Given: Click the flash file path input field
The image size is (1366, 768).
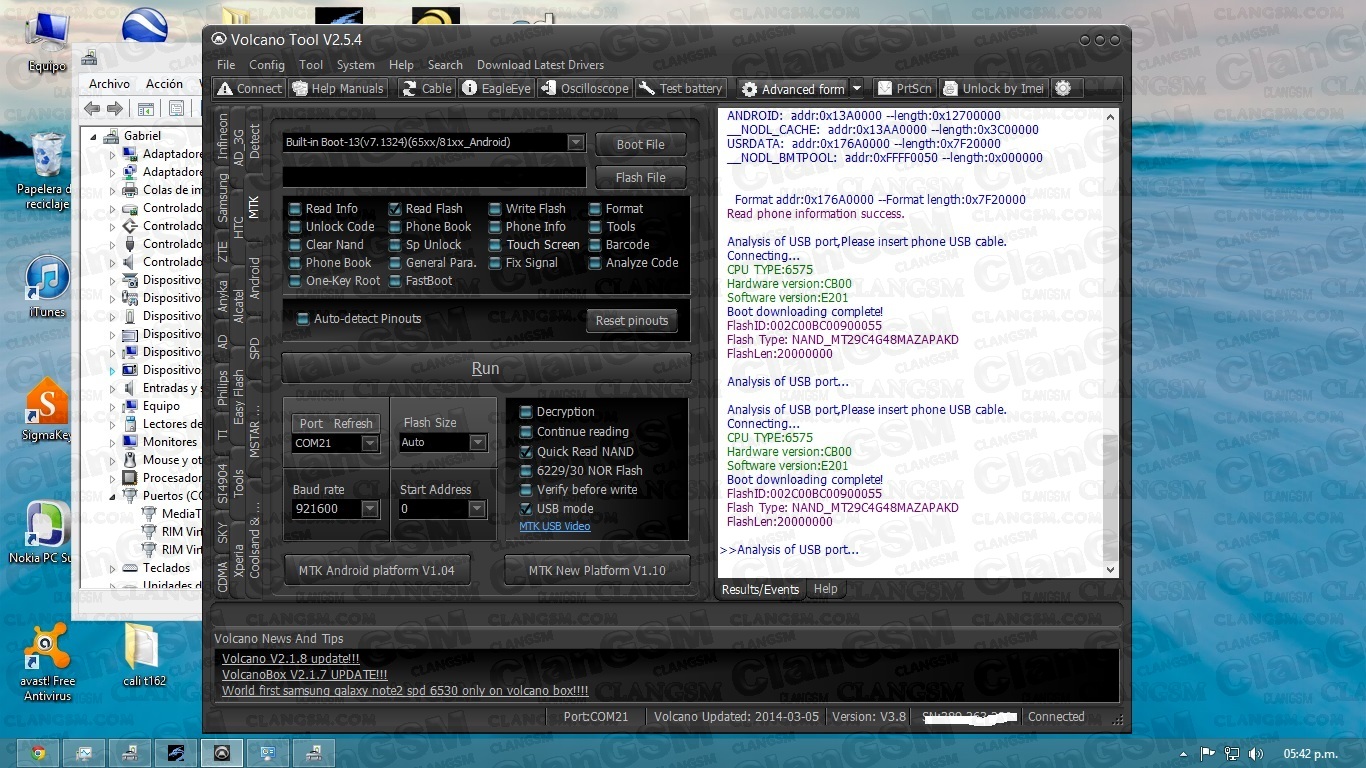Looking at the screenshot, I should coord(434,177).
